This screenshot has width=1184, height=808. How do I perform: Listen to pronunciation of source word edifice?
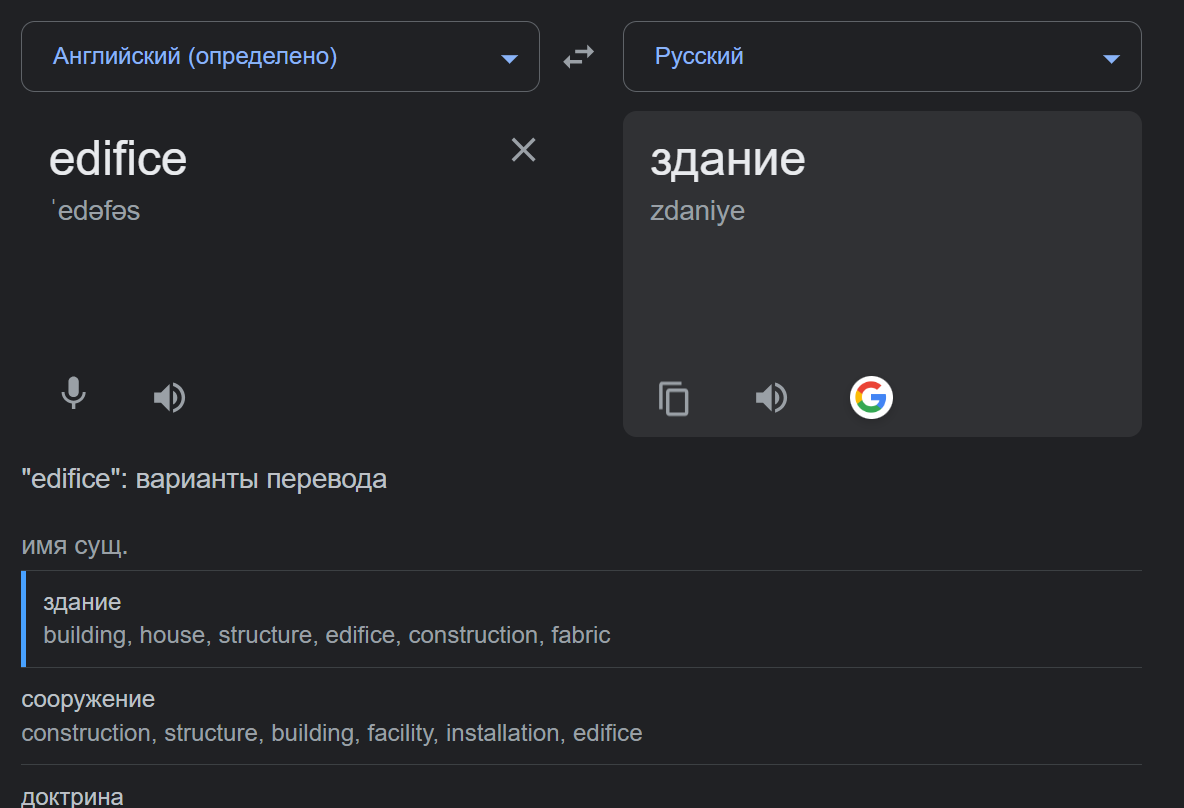pos(169,397)
